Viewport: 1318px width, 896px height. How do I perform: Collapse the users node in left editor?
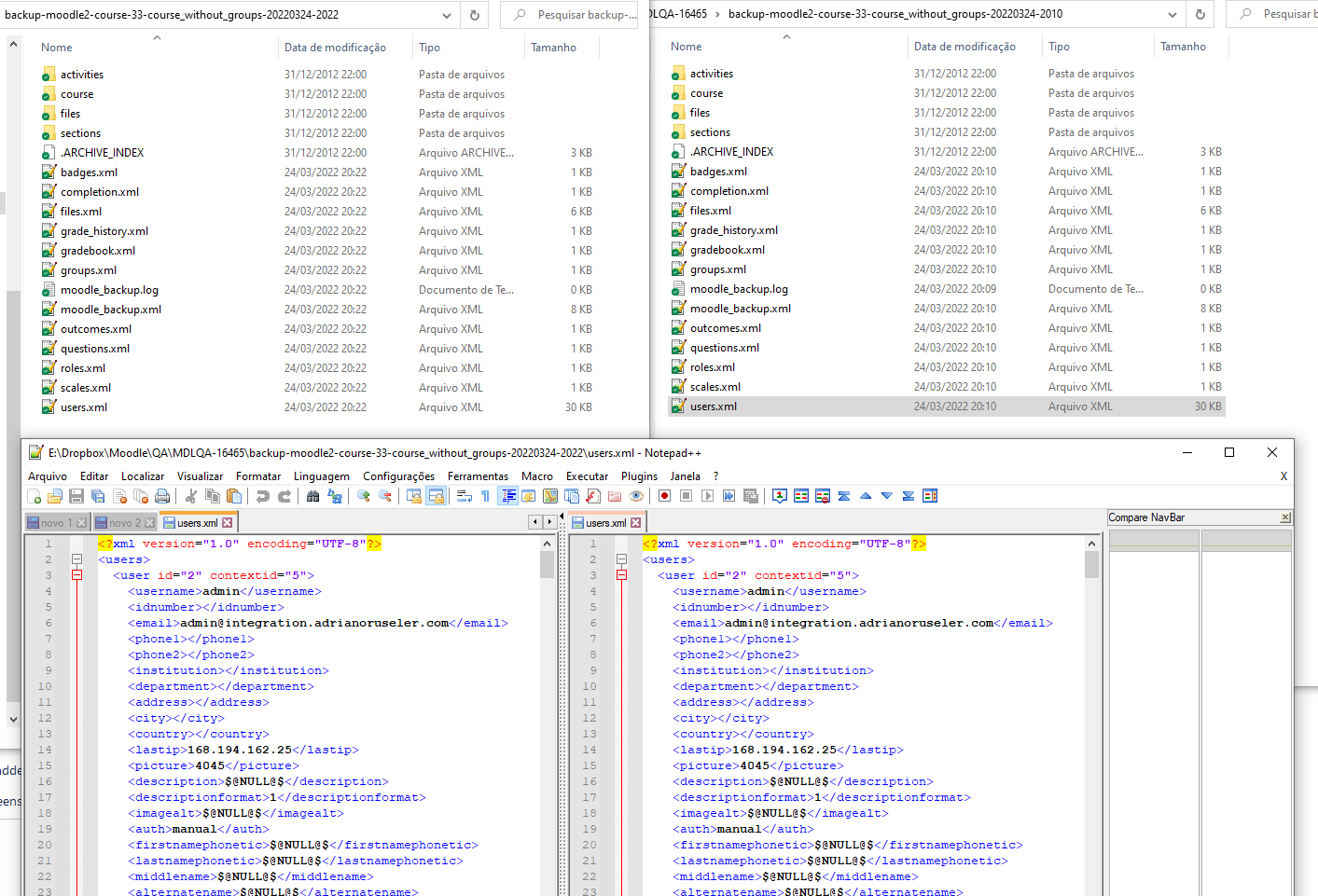[x=76, y=559]
